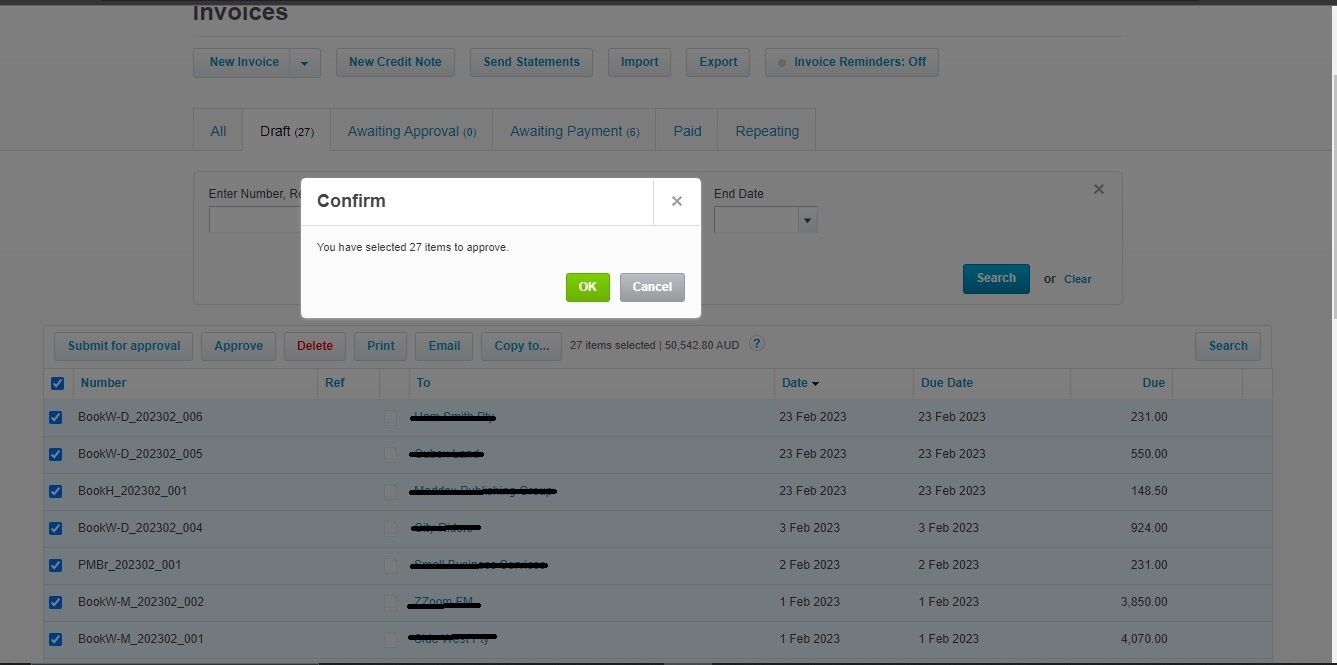Click the End Date input field
Screen dimensions: 1337x665
point(756,220)
